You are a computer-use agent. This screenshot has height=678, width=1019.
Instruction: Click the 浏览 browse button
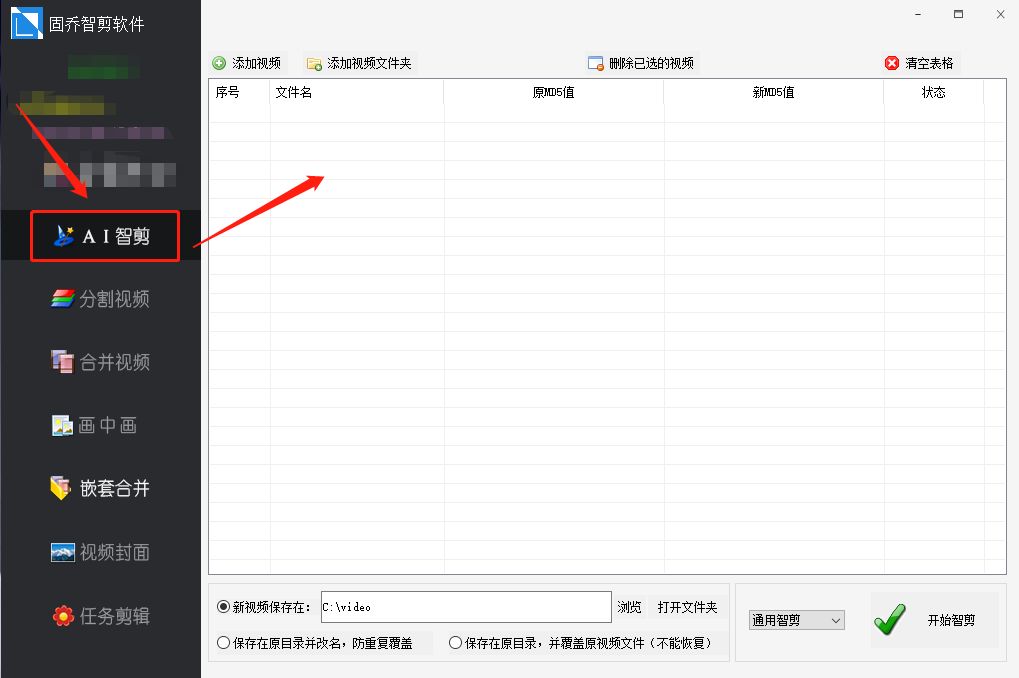[631, 607]
